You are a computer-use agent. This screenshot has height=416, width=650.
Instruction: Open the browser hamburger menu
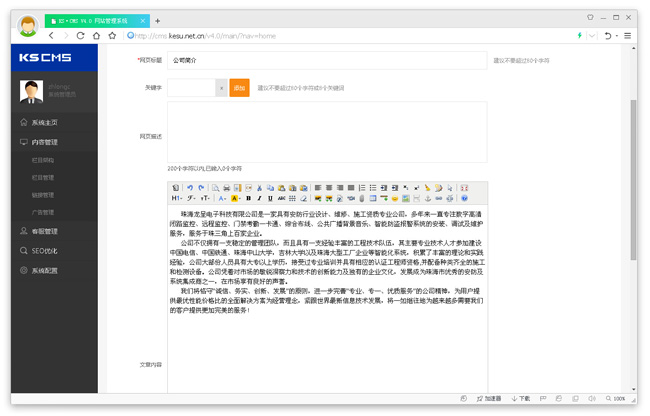(x=627, y=36)
